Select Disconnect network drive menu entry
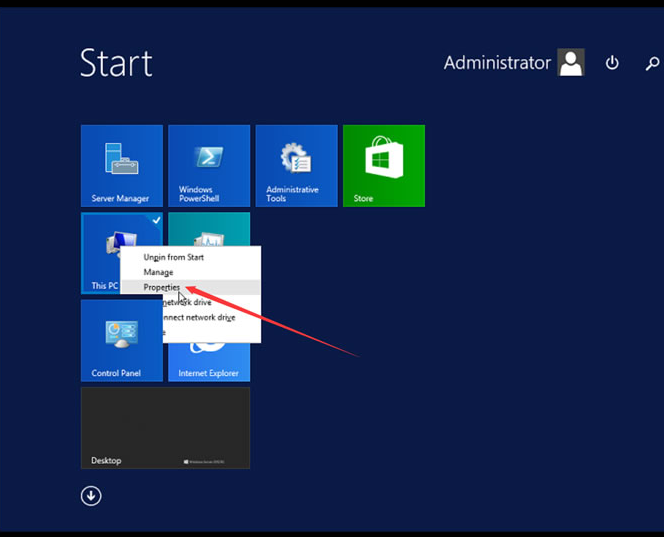Viewport: 664px width, 537px height. click(197, 317)
